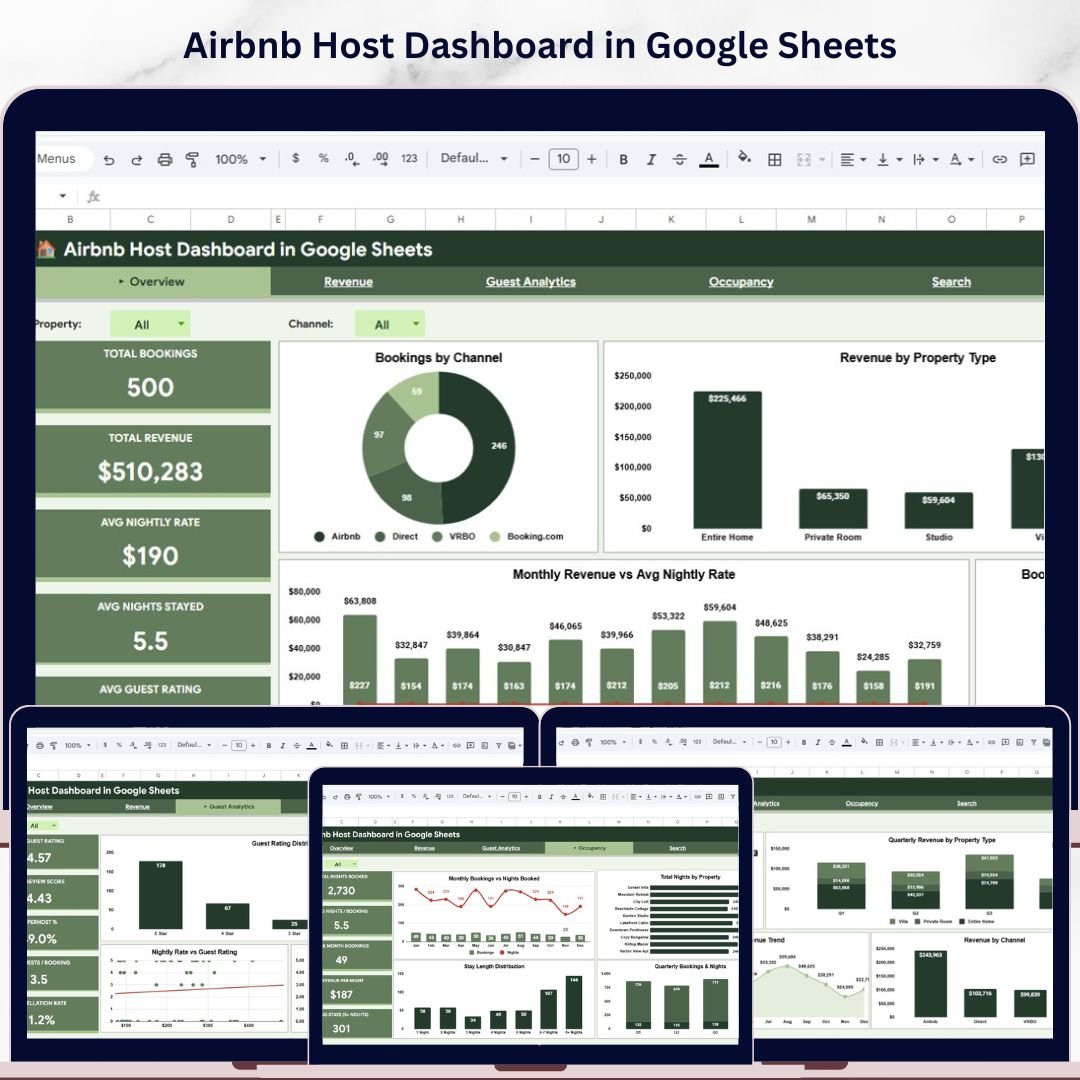Toggle strikethrough formatting
Screen dimensions: 1080x1080
679,159
